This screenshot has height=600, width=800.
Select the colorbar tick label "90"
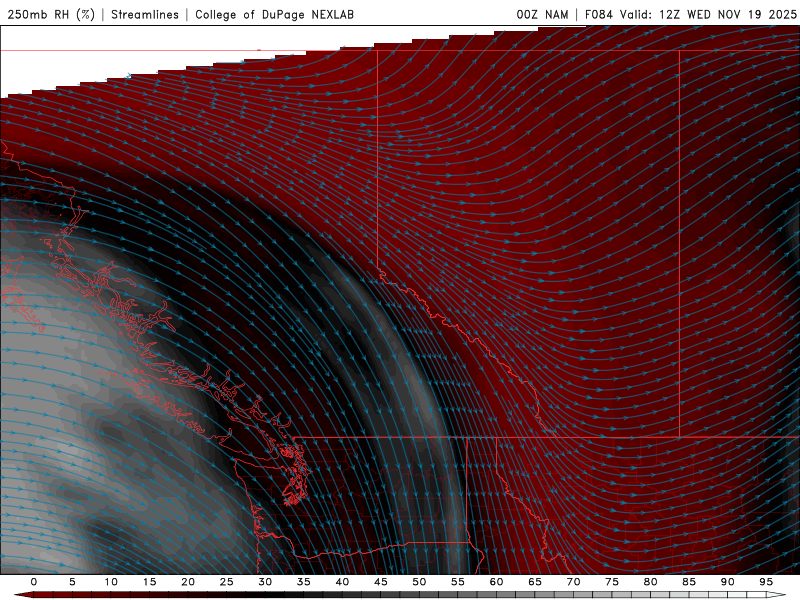coord(727,582)
